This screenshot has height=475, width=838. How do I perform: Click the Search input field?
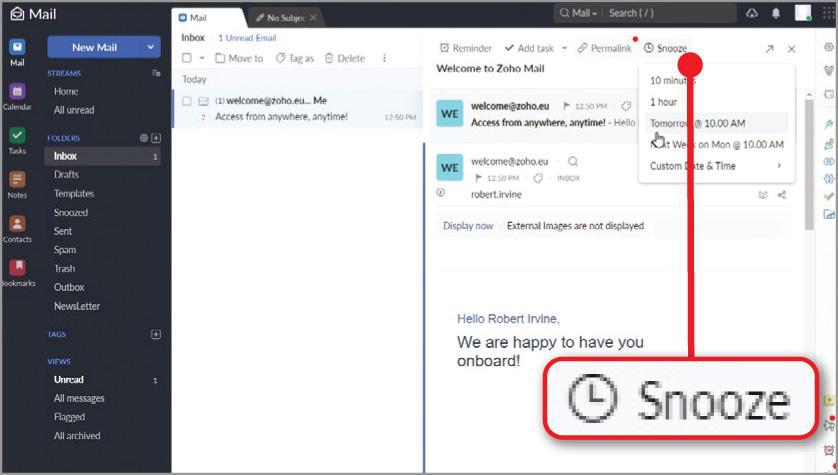pyautogui.click(x=671, y=13)
